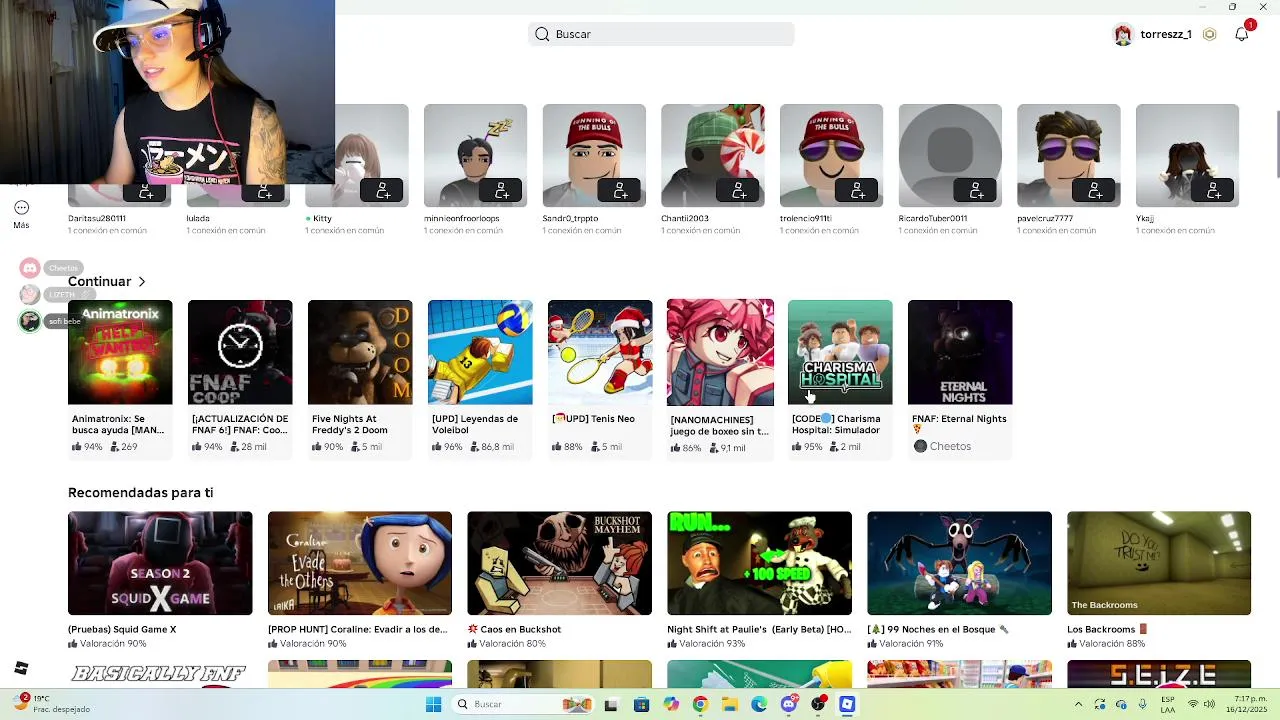Click the magnifier icon in the Buscar bar
Screen dimensions: 1280x720
click(x=542, y=34)
